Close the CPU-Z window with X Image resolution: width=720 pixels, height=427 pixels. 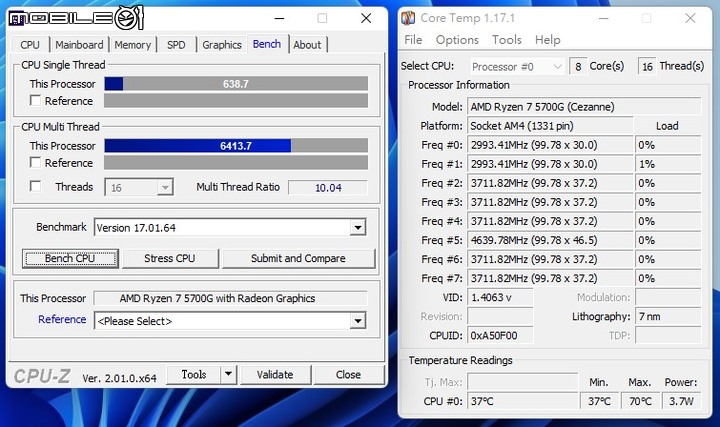pyautogui.click(x=366, y=18)
